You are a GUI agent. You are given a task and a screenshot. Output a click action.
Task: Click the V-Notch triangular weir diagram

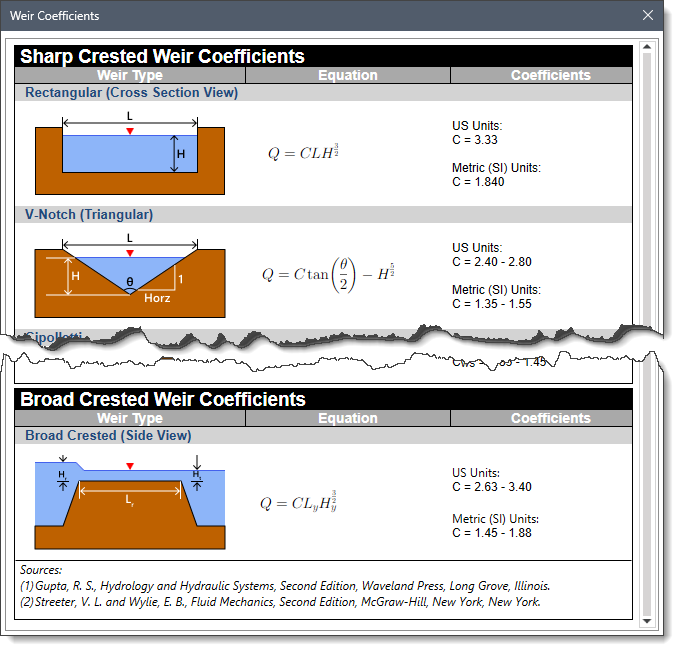[130, 275]
